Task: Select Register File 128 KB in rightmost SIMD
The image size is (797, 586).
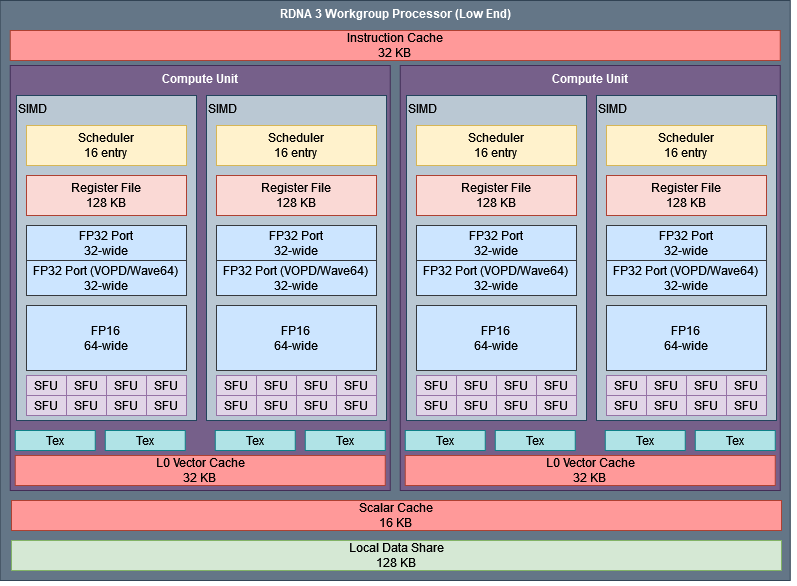Action: pyautogui.click(x=686, y=195)
